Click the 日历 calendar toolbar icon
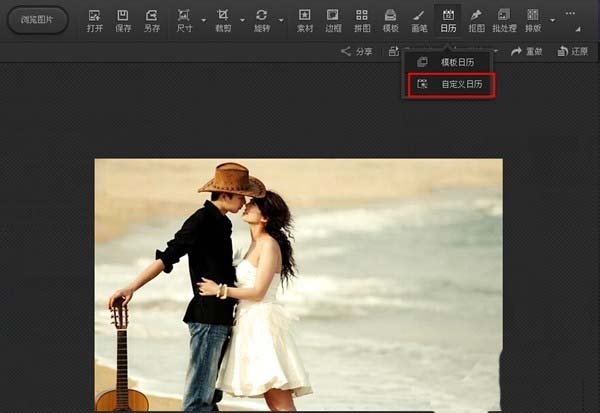 (448, 21)
